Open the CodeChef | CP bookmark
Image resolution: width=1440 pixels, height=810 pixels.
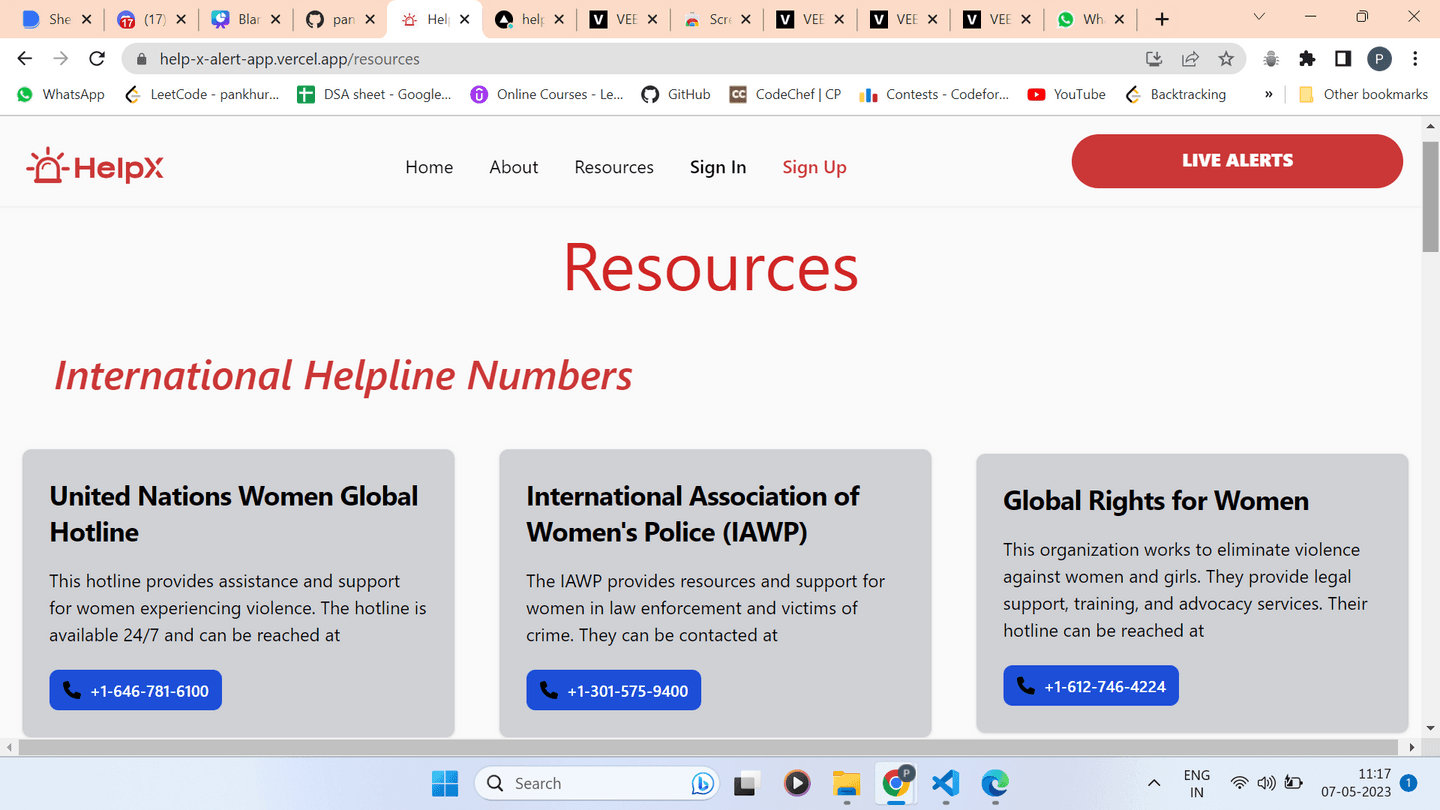tap(785, 94)
